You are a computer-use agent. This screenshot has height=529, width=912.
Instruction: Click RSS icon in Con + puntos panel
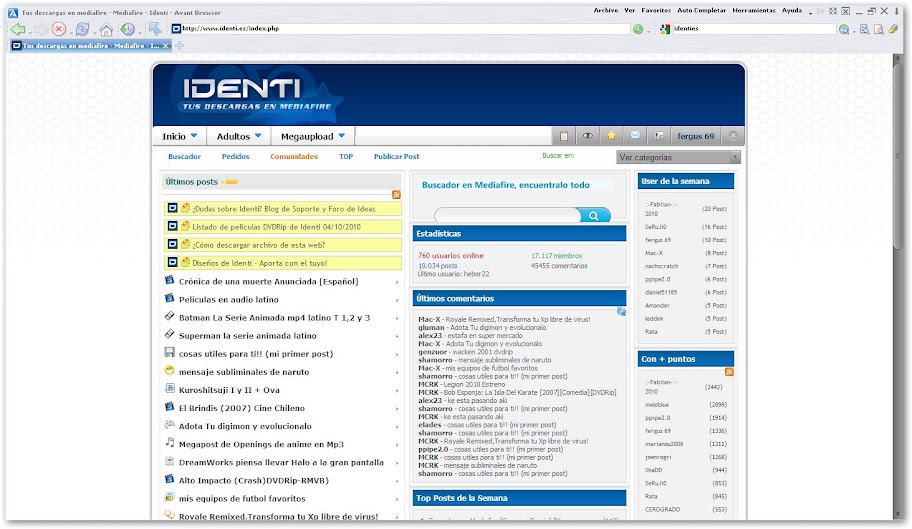tap(729, 372)
